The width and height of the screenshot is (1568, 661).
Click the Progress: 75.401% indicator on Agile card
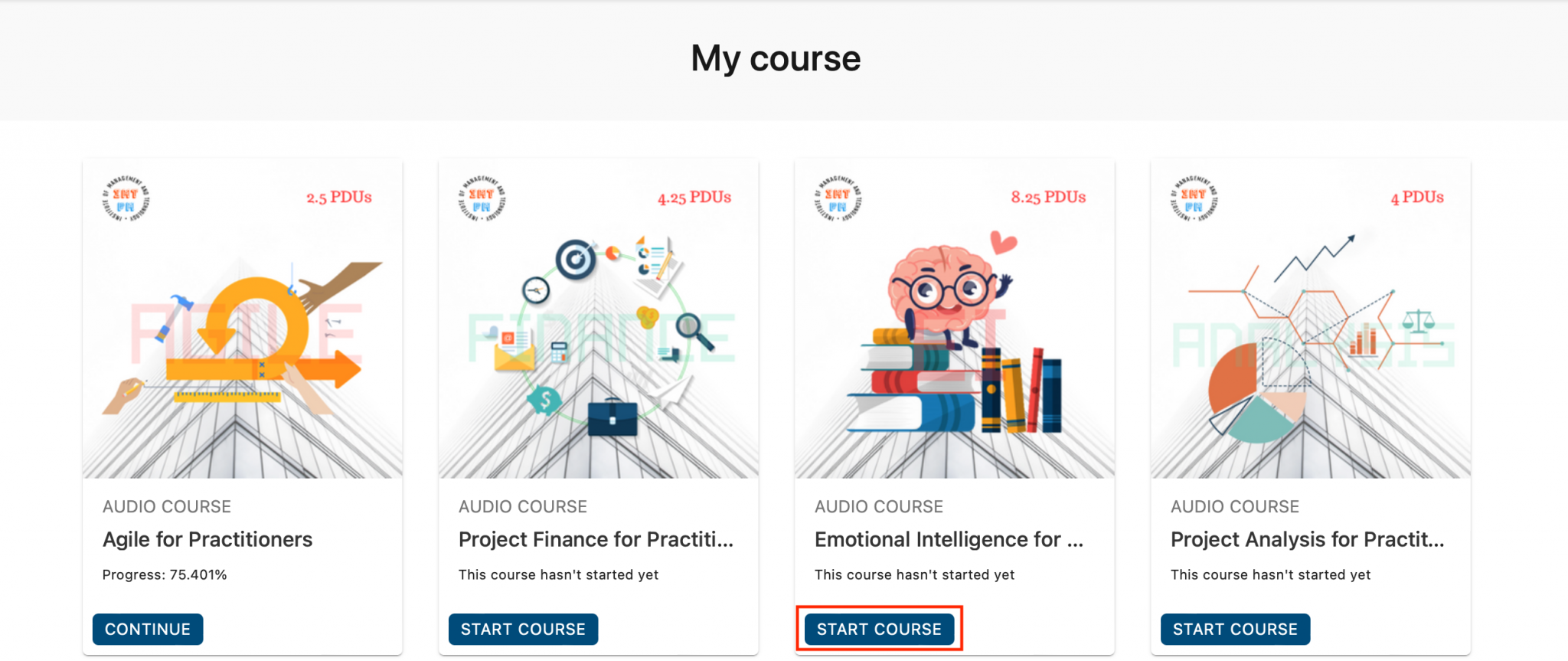pyautogui.click(x=165, y=574)
